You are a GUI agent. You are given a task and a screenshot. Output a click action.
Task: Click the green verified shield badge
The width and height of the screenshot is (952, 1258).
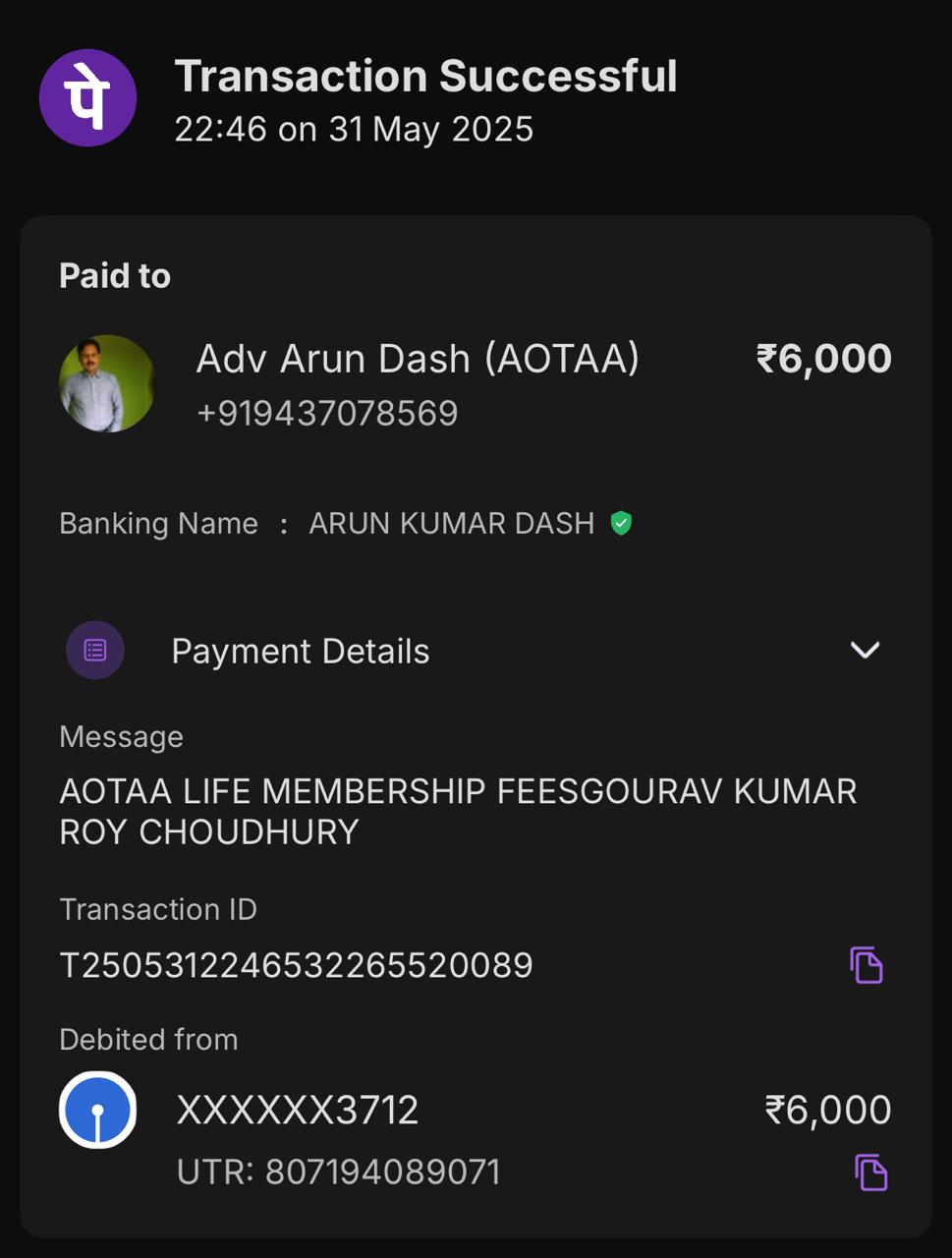click(x=620, y=523)
